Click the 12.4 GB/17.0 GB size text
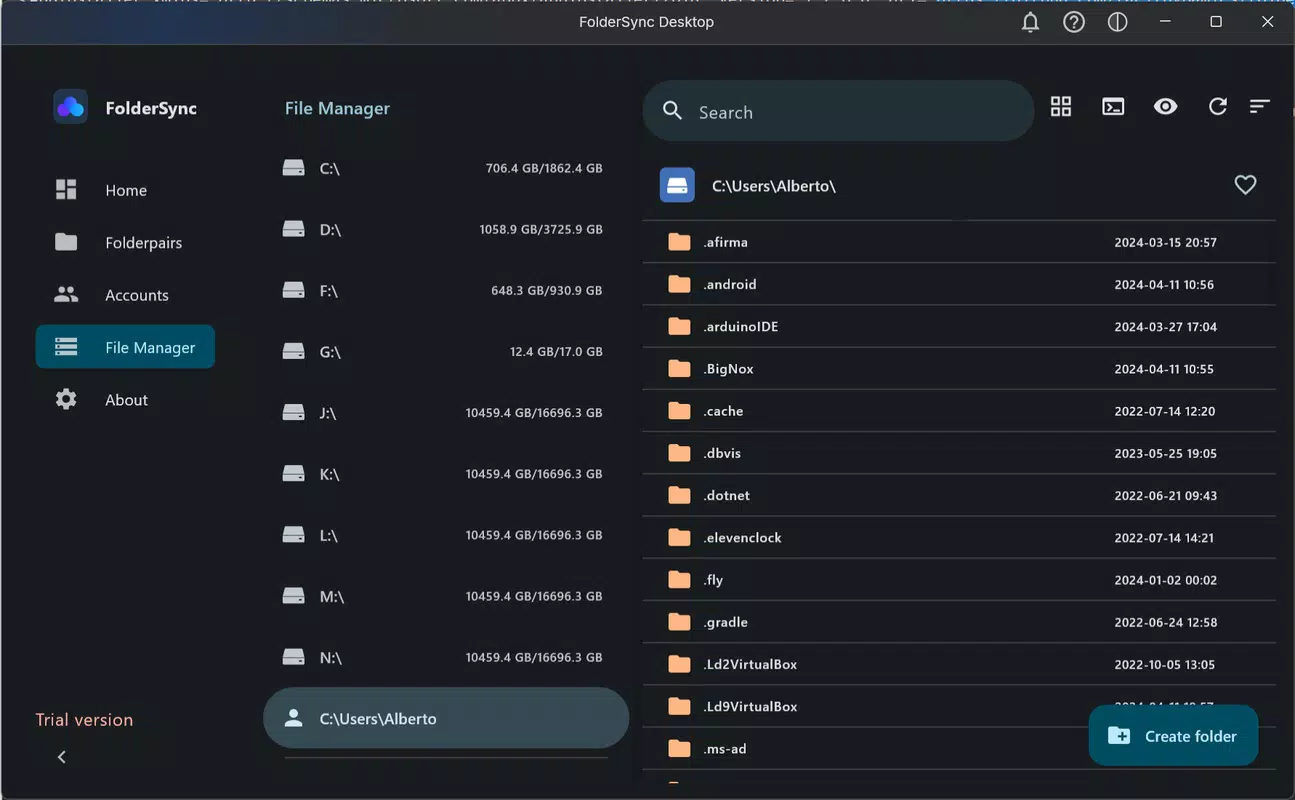This screenshot has height=800, width=1295. 556,351
